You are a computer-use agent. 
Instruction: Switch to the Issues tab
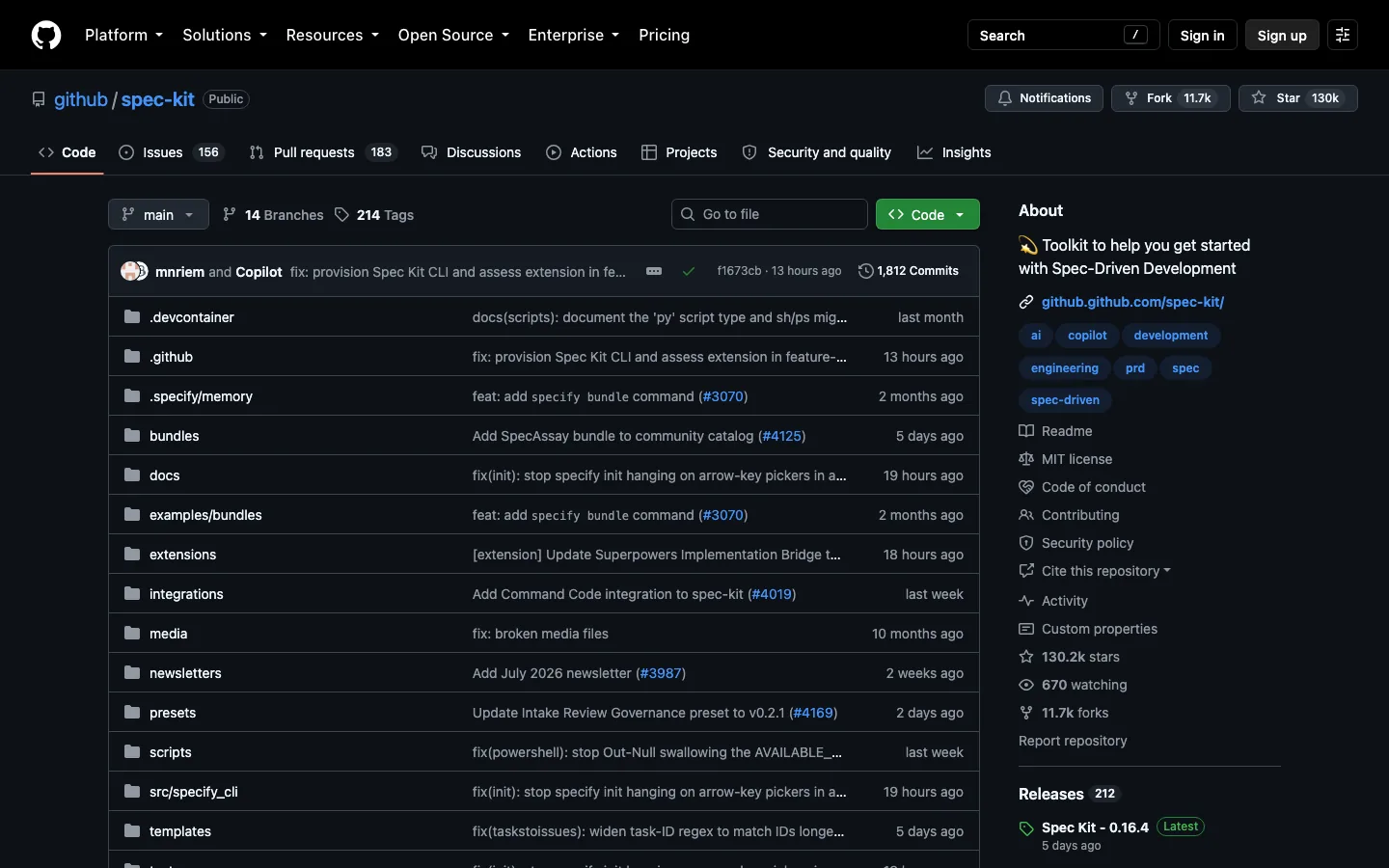click(171, 152)
